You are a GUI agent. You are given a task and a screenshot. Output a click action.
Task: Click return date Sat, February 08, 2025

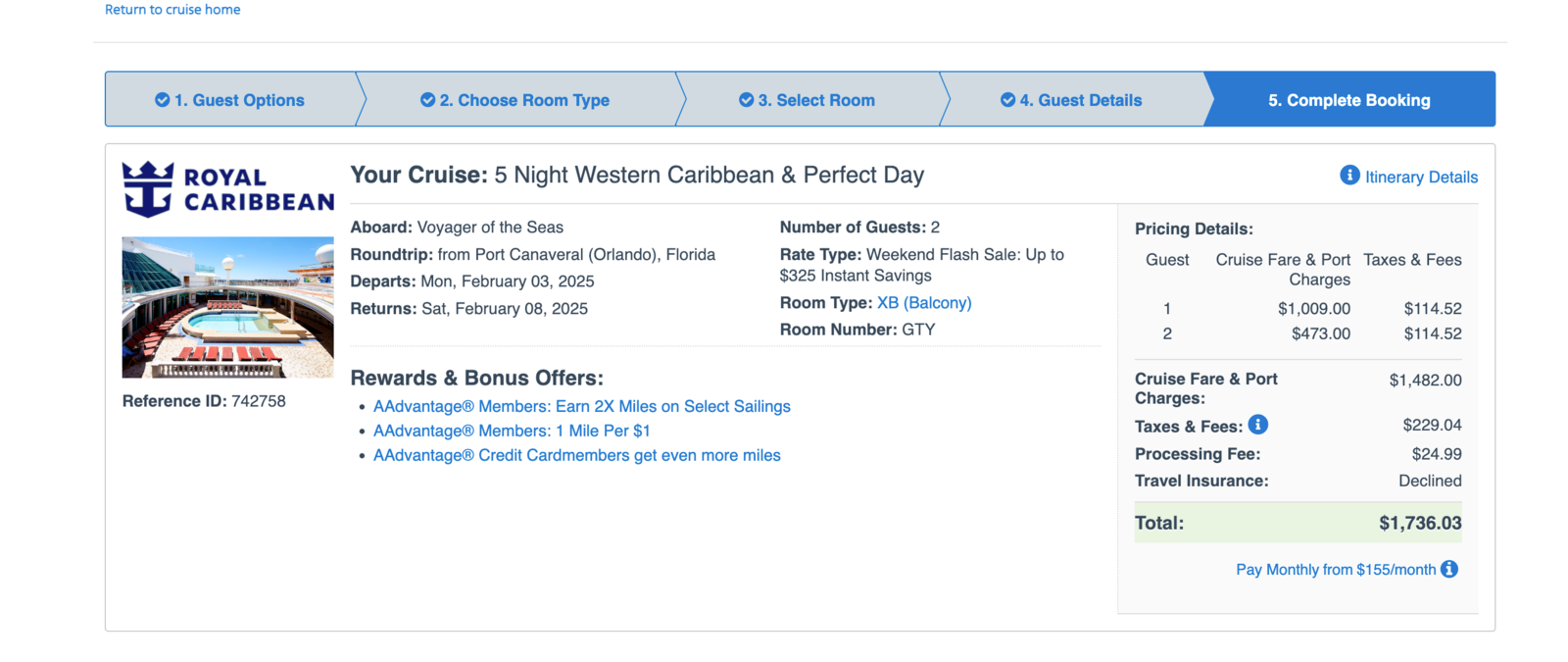[505, 308]
